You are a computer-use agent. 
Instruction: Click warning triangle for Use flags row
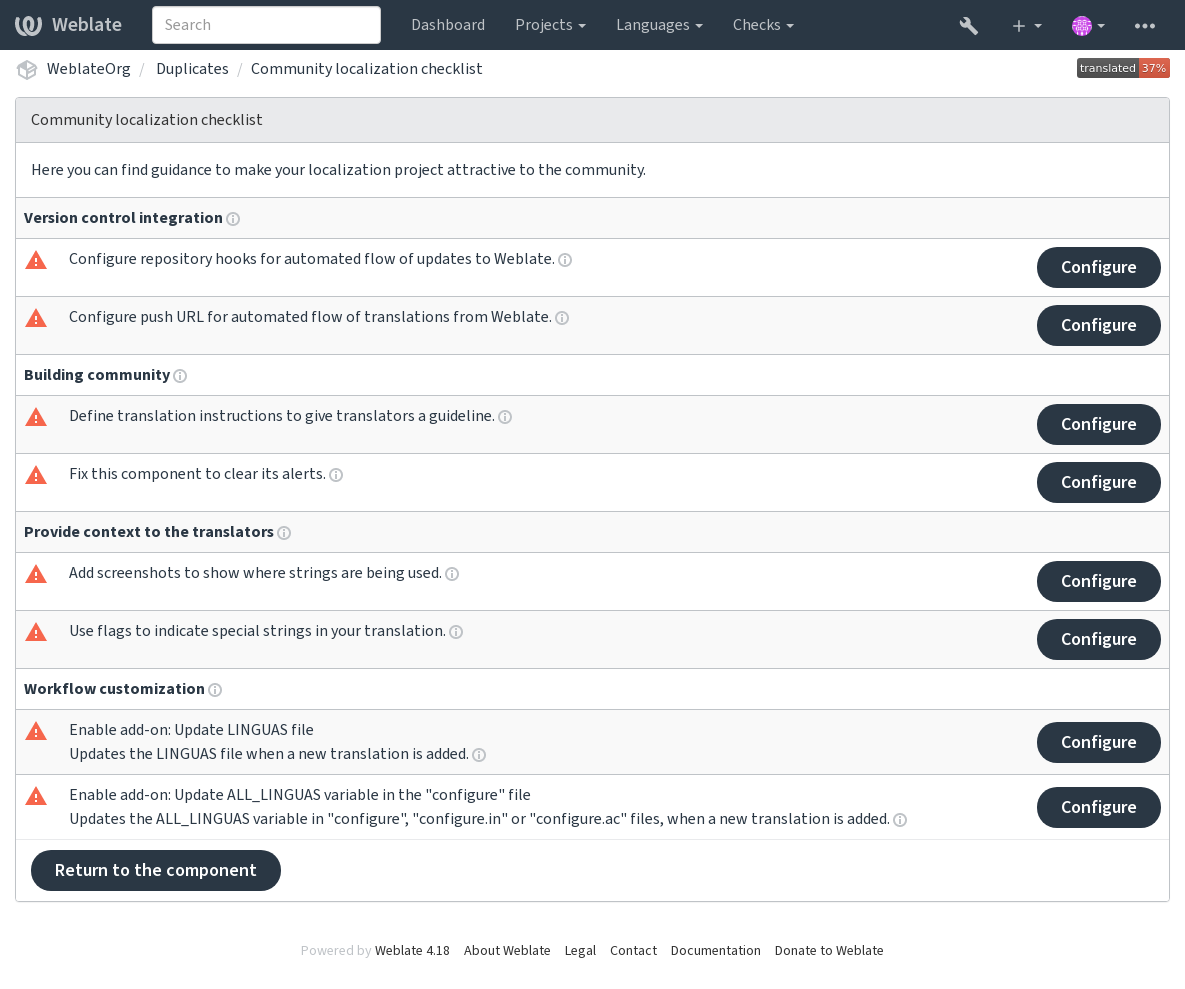36,633
